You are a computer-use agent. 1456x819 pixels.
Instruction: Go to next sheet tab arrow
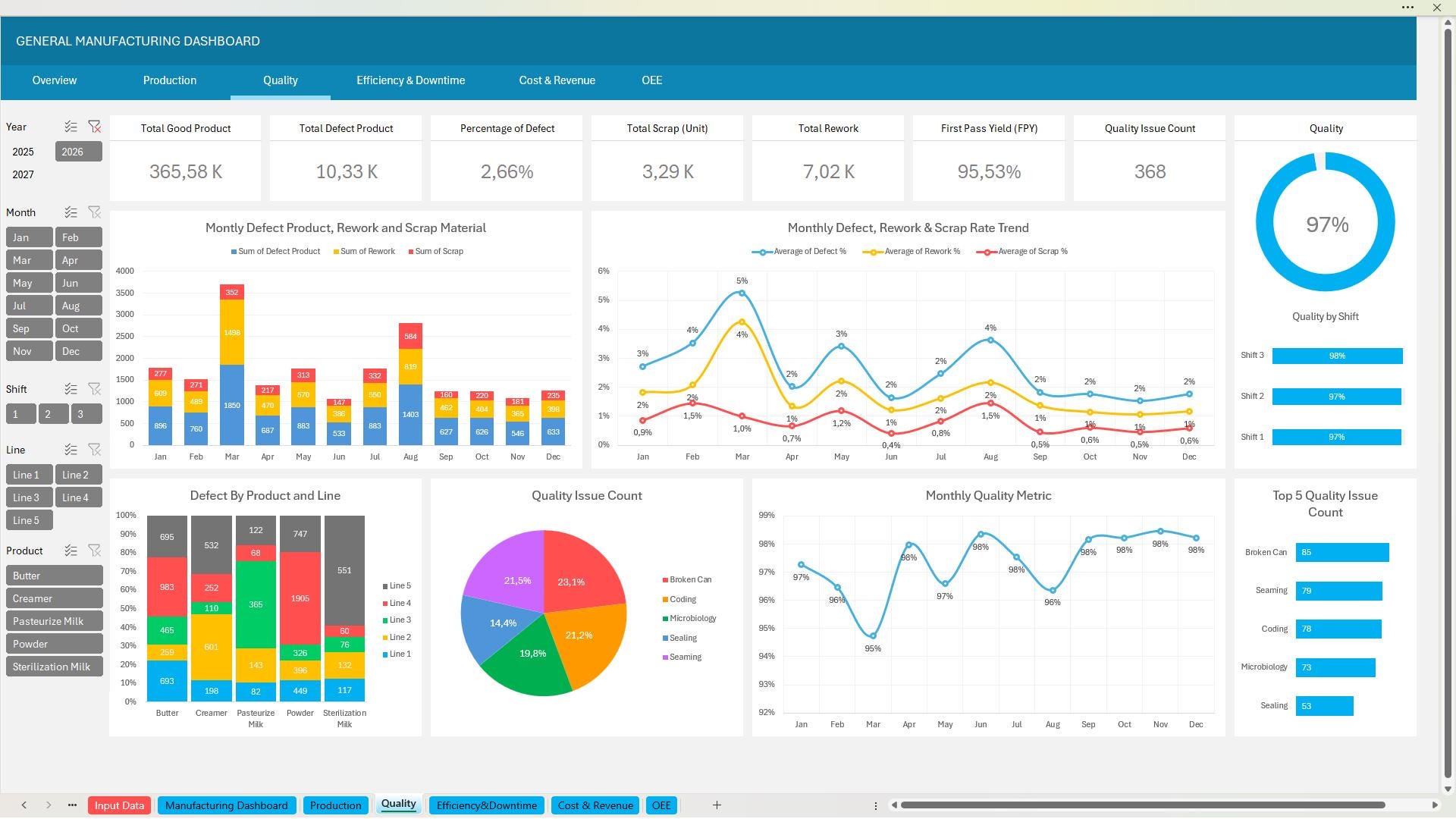pyautogui.click(x=49, y=805)
